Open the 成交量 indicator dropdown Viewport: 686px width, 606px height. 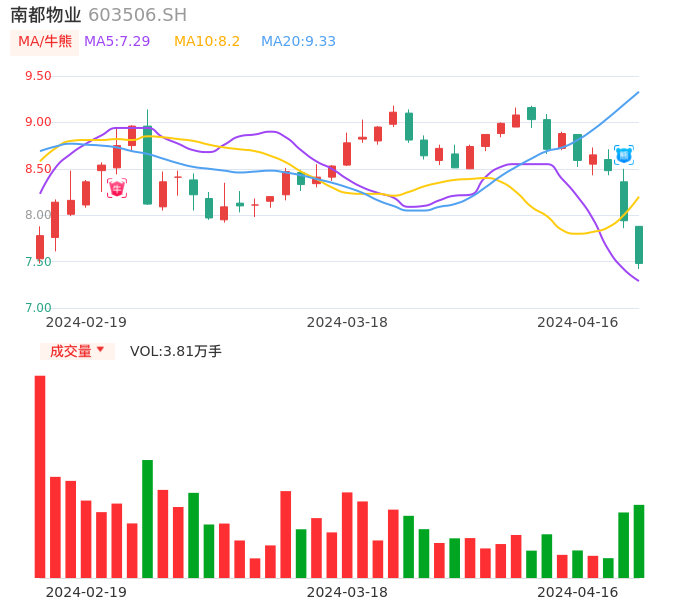pyautogui.click(x=77, y=351)
